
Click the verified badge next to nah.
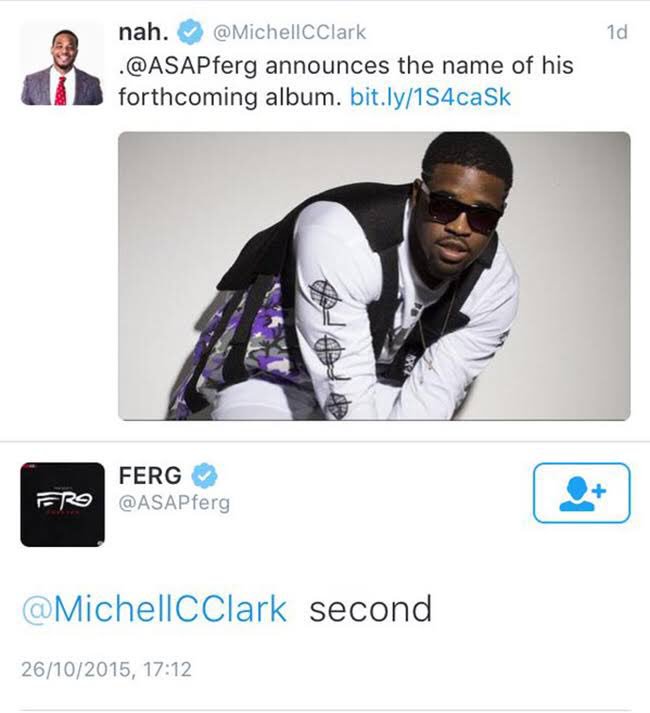click(190, 32)
